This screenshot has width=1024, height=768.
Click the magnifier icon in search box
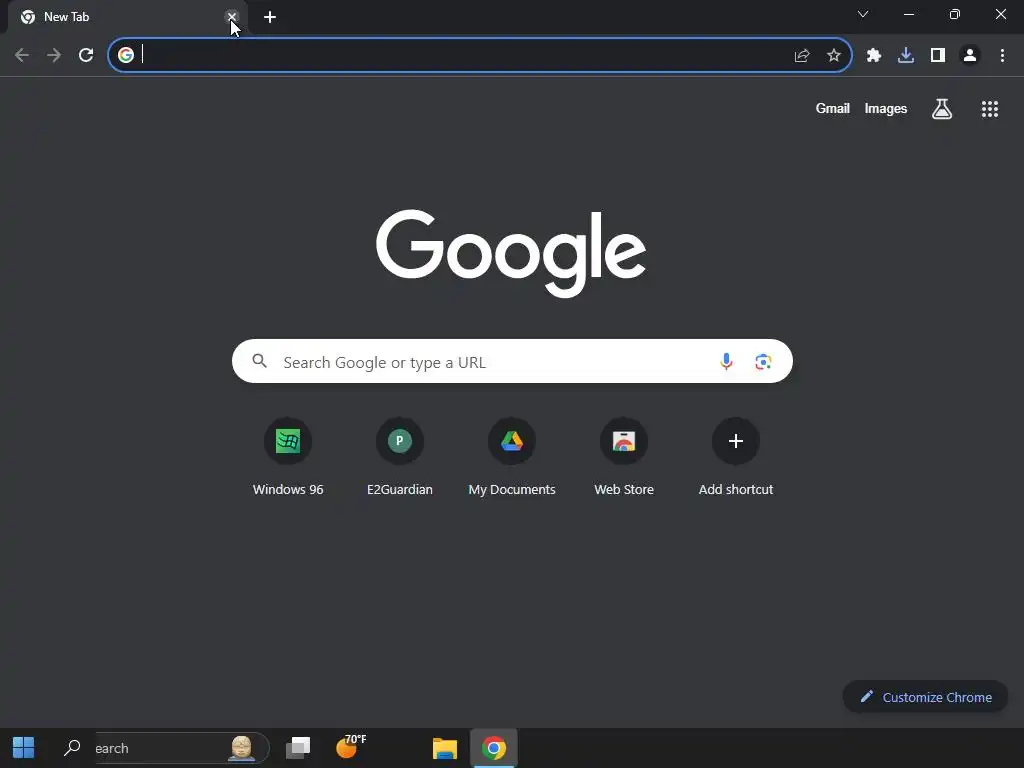pos(259,361)
